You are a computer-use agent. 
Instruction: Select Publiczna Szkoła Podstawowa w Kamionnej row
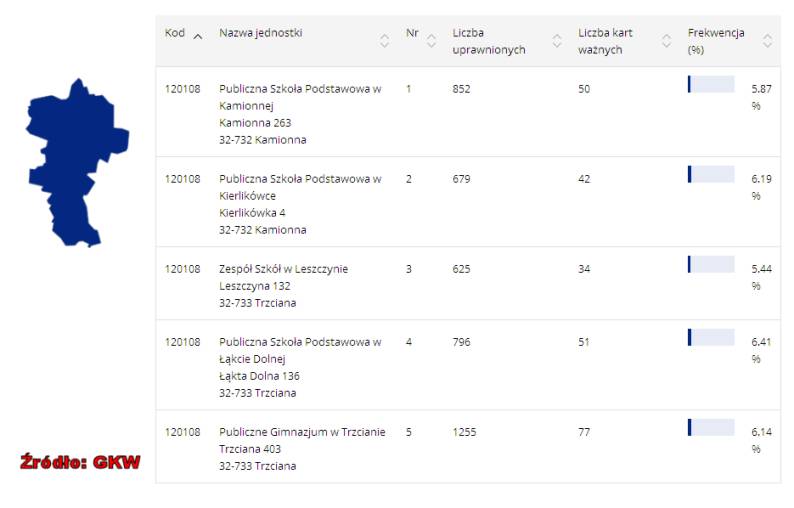click(x=468, y=112)
